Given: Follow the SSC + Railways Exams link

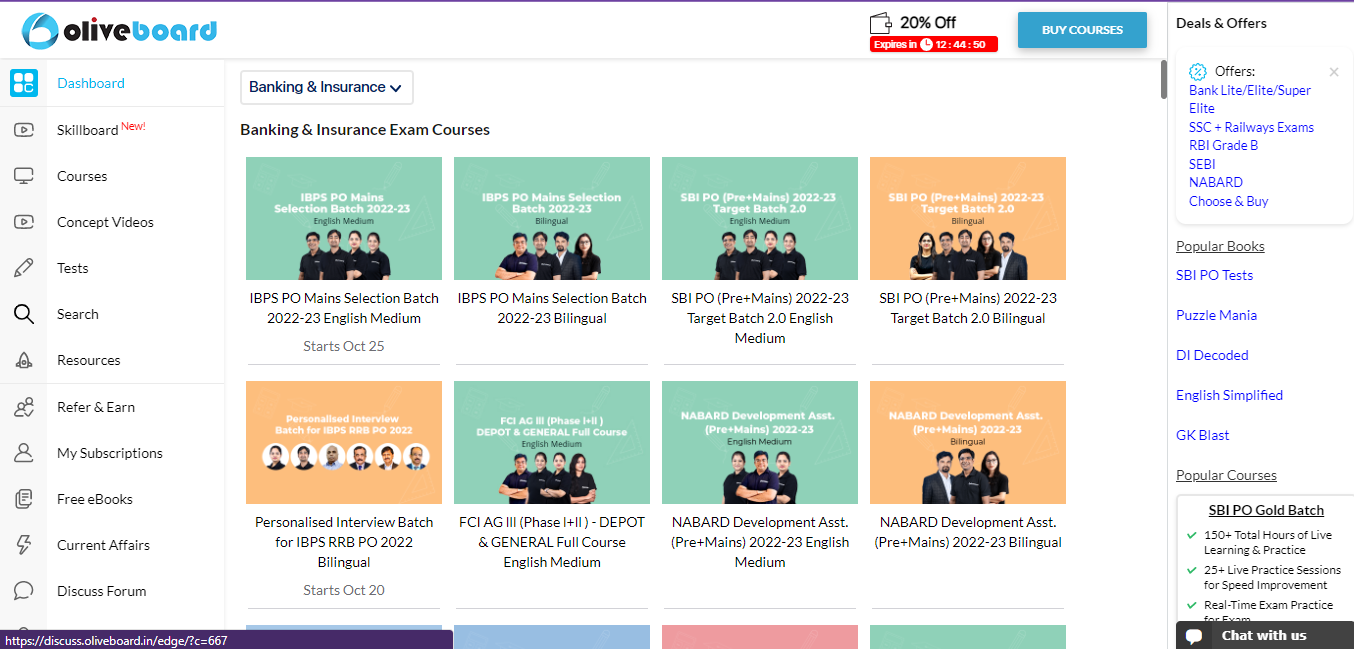Looking at the screenshot, I should pos(1251,127).
